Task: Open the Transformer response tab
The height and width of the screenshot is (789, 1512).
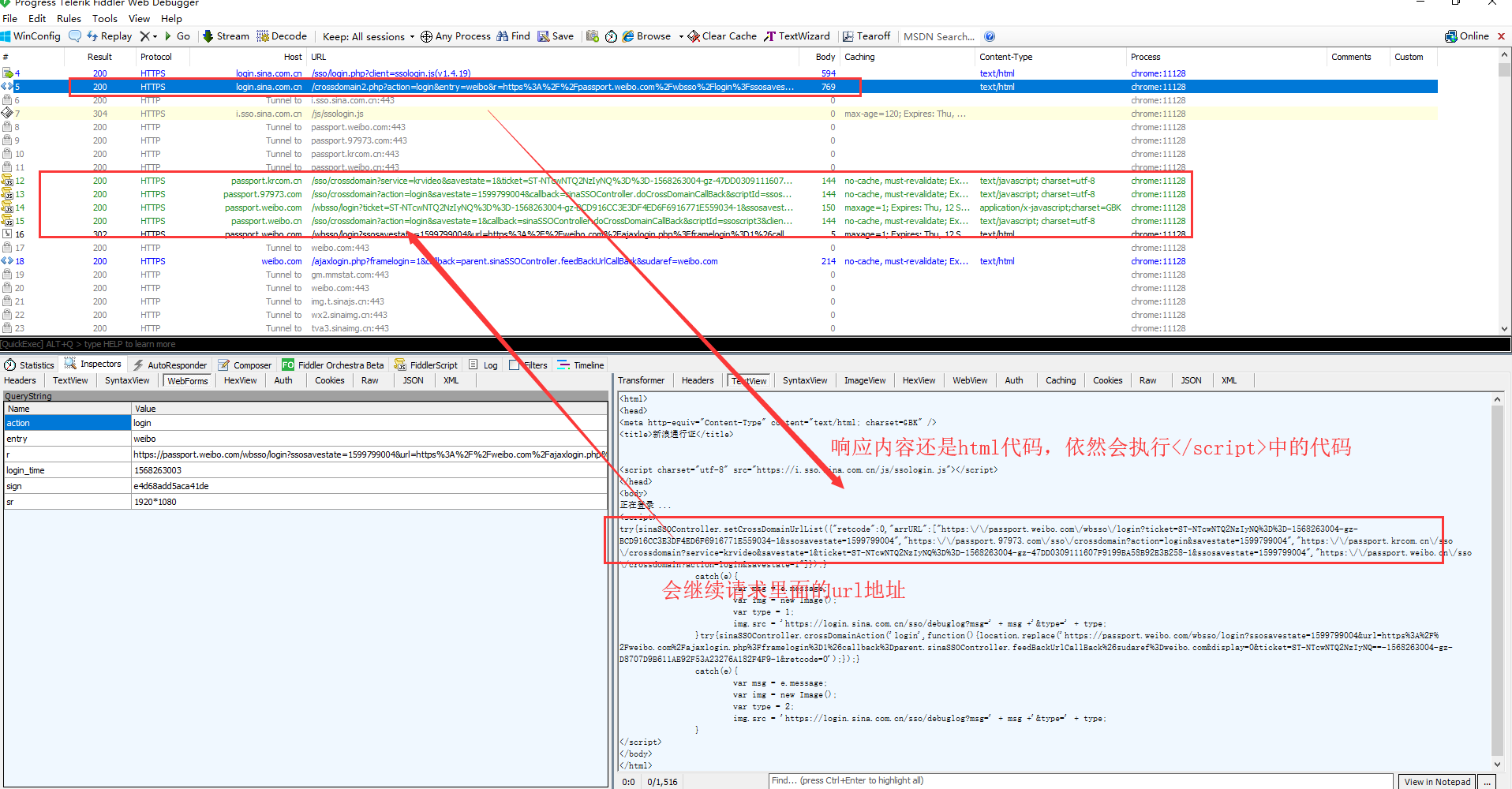Action: click(641, 380)
